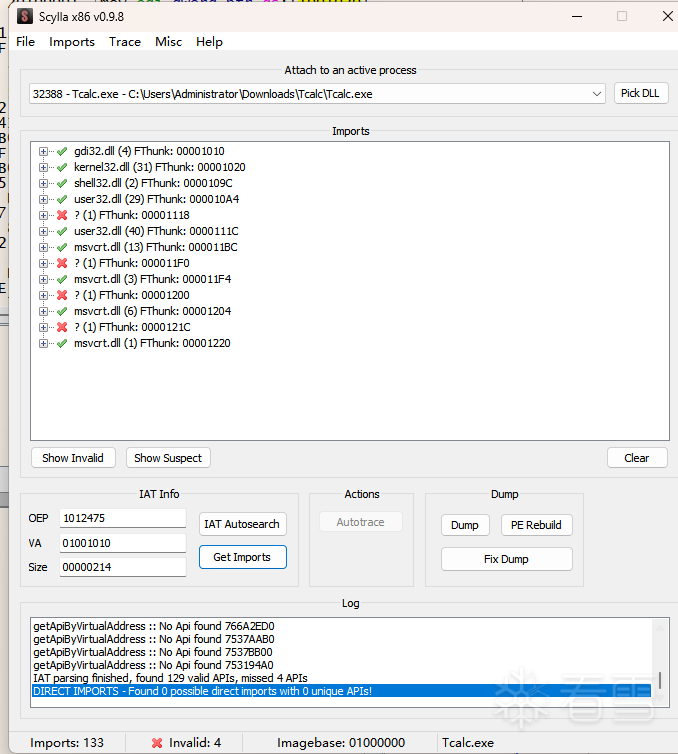Image resolution: width=678 pixels, height=754 pixels.
Task: Expand the kernel32.dll import node
Action: [x=43, y=167]
